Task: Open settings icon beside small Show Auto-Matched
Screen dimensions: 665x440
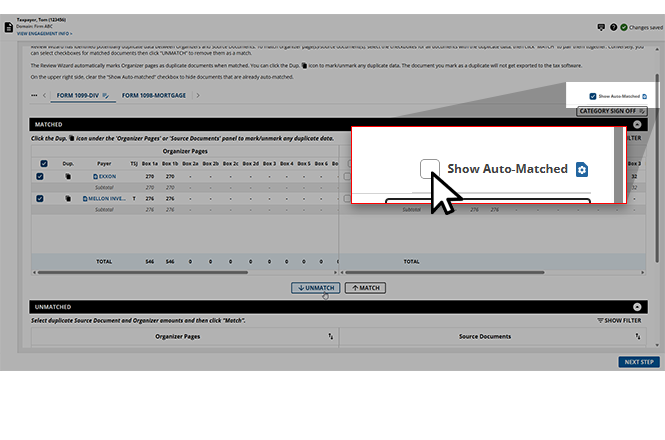Action: 645,96
